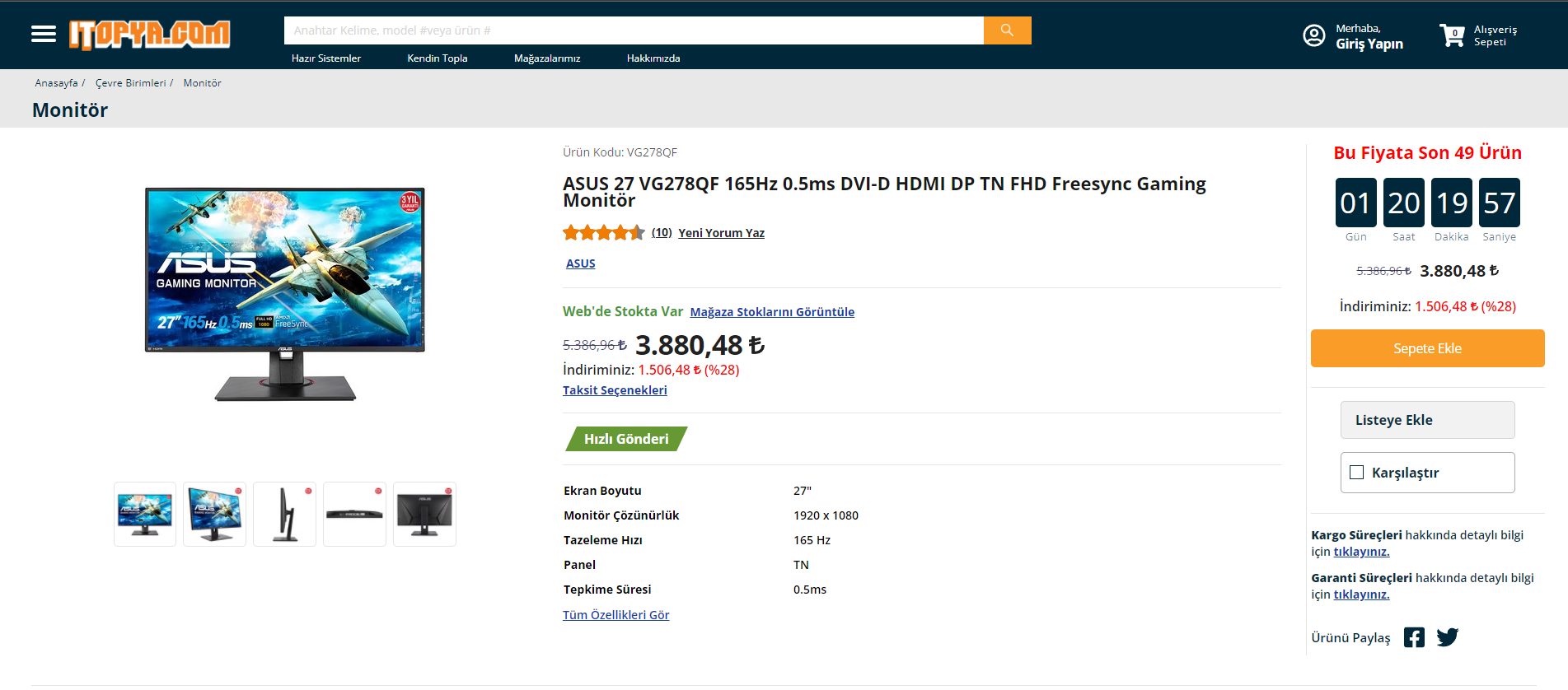Click Yeni Yorum Yaz link
Image resolution: width=1568 pixels, height=690 pixels.
click(x=721, y=233)
